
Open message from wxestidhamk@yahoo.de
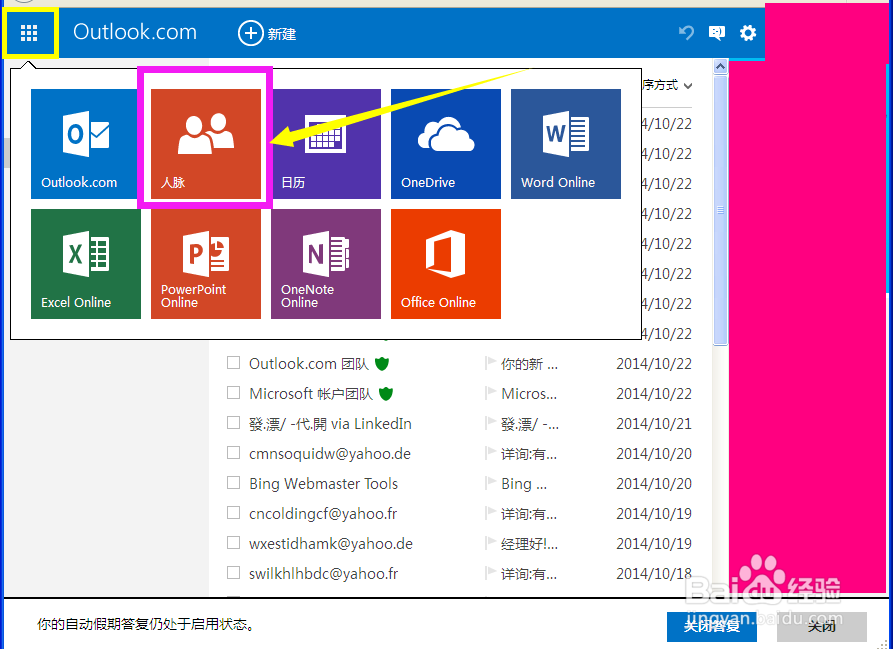coord(331,544)
